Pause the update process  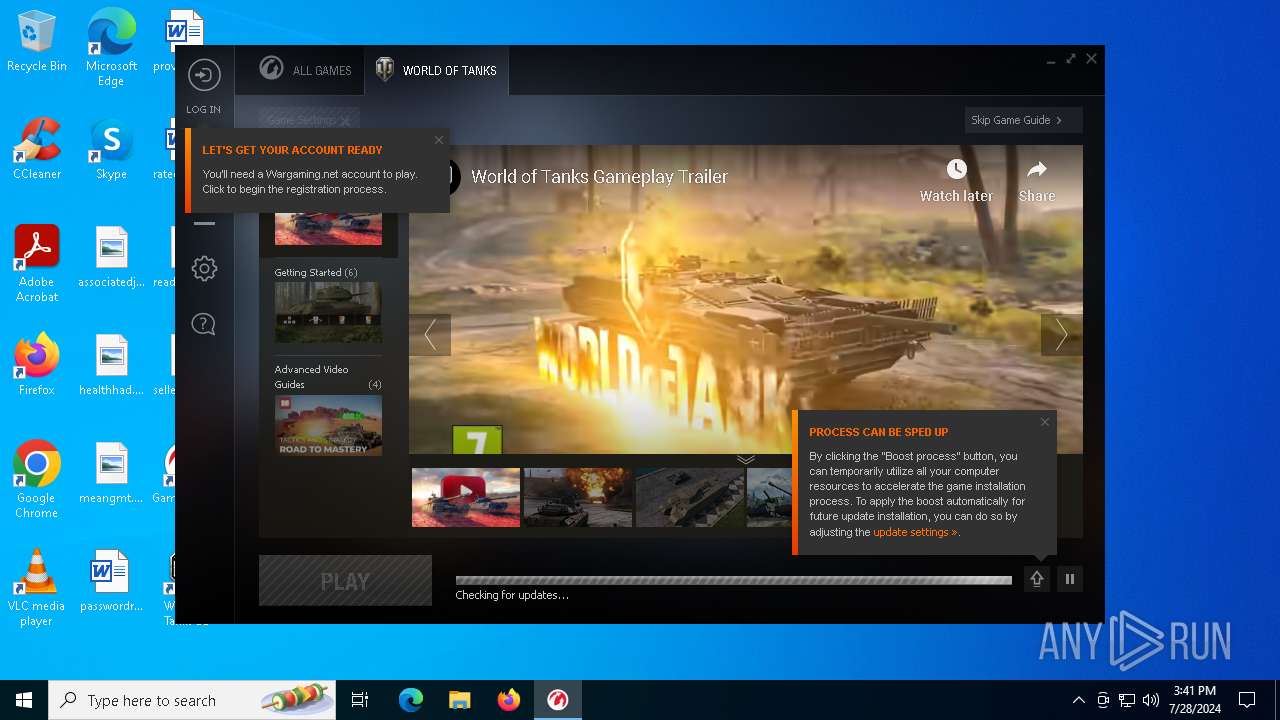coord(1070,579)
